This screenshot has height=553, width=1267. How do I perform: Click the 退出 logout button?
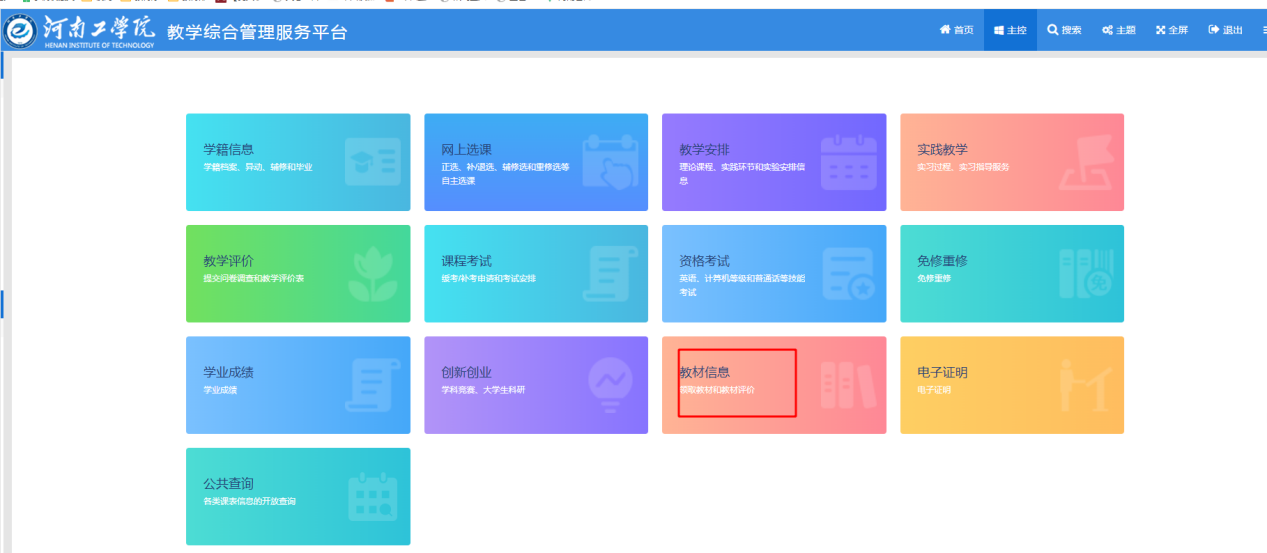pos(1225,30)
